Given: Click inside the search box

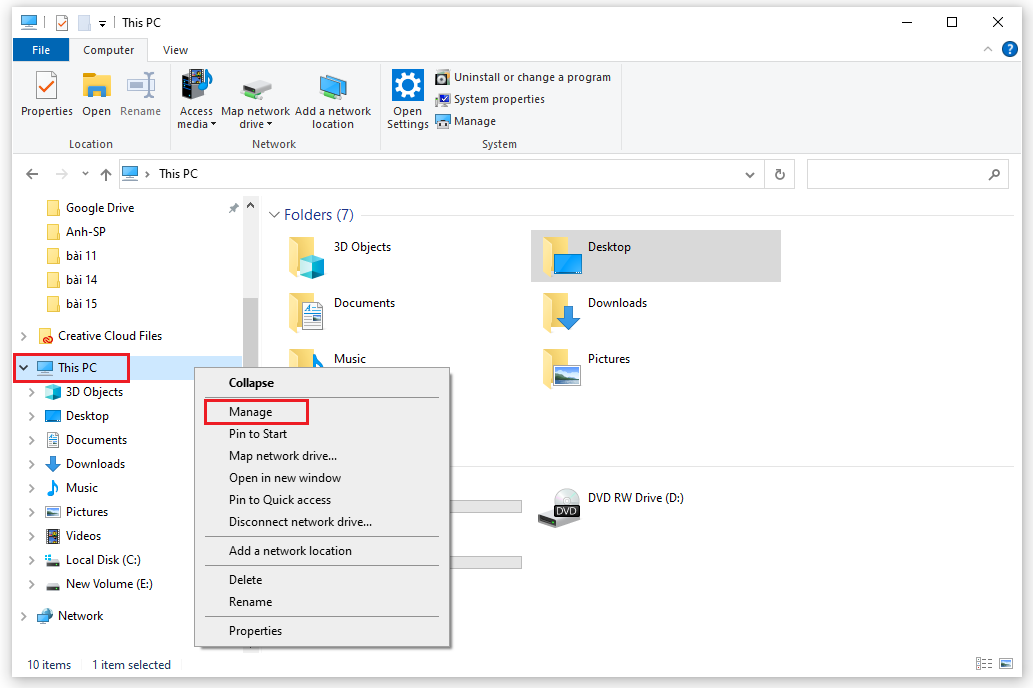Looking at the screenshot, I should 900,173.
